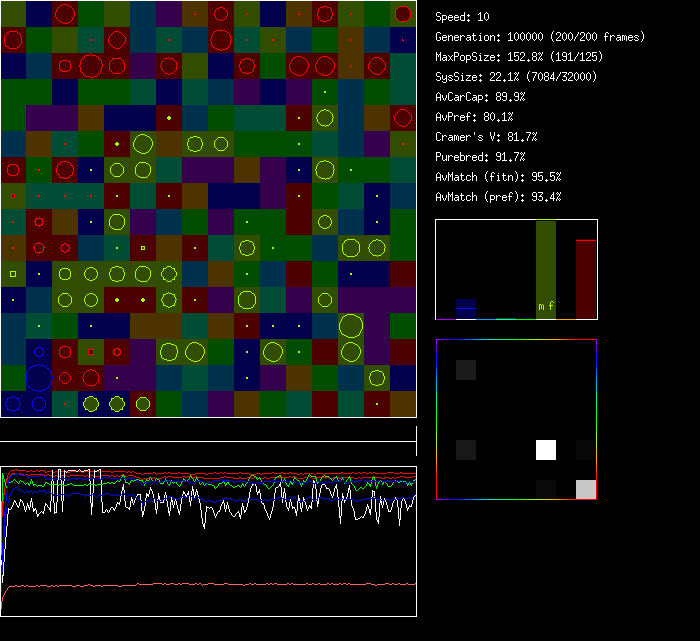
Task: Click the Cramer's V statistic
Action: (487, 137)
